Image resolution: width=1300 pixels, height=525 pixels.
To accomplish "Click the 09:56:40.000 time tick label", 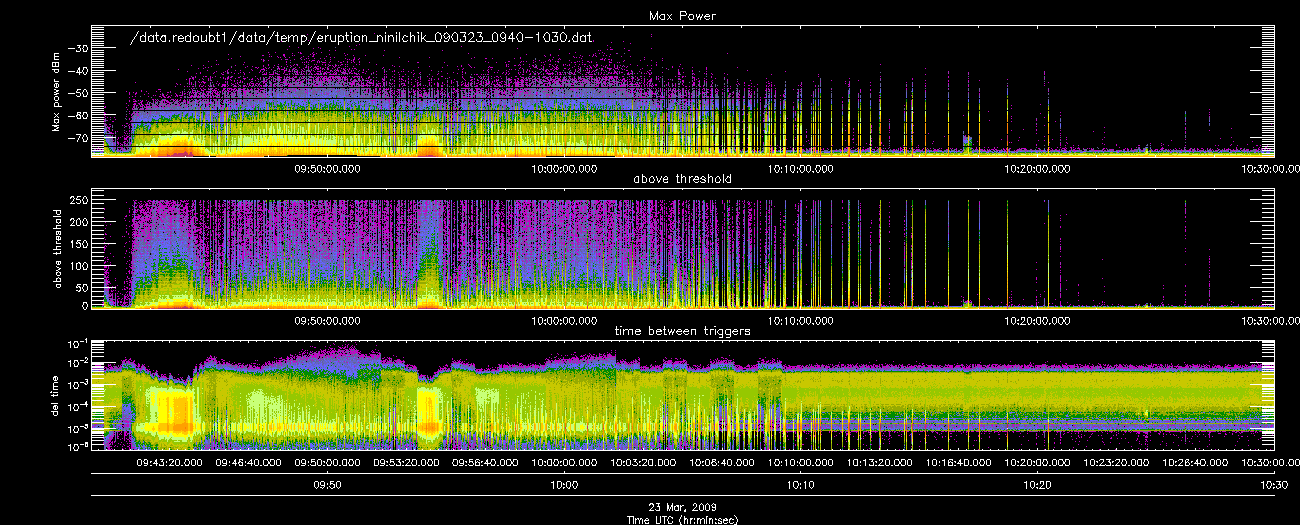I will pos(485,463).
